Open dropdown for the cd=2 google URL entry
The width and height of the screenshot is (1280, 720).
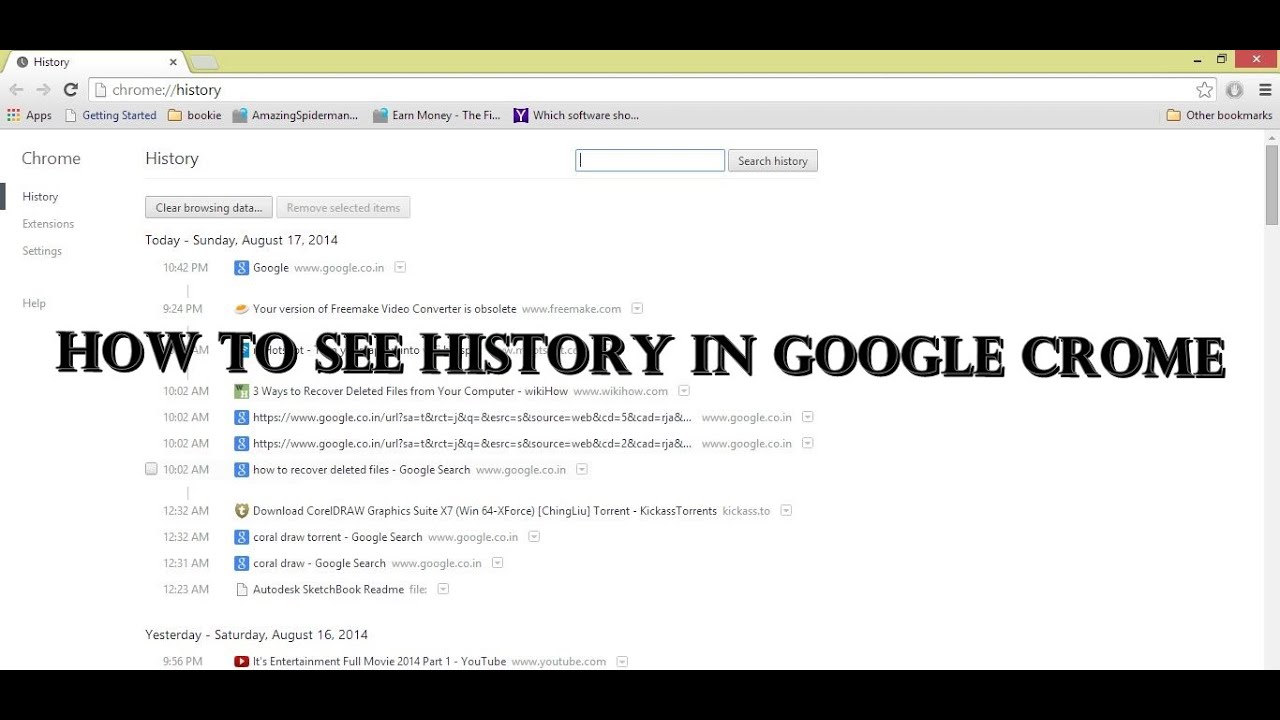pos(807,443)
